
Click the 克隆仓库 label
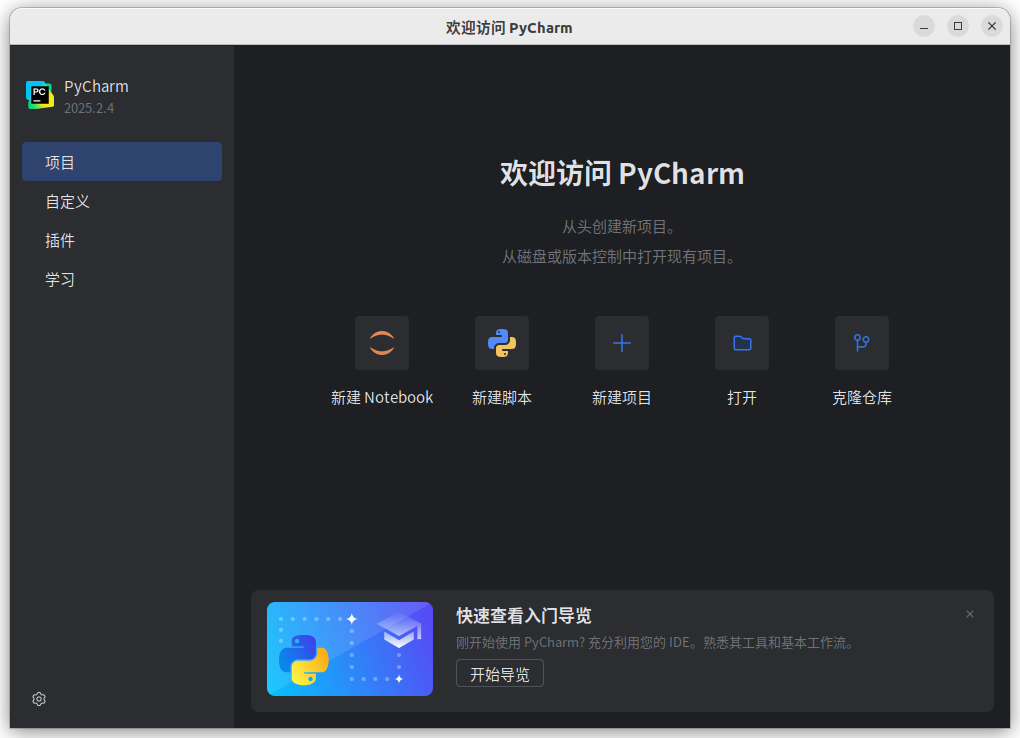[862, 398]
